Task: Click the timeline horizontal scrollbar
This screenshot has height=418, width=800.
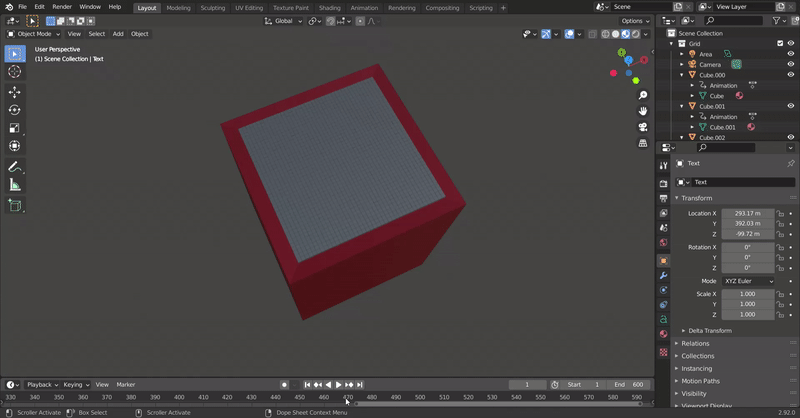Action: [x=498, y=404]
